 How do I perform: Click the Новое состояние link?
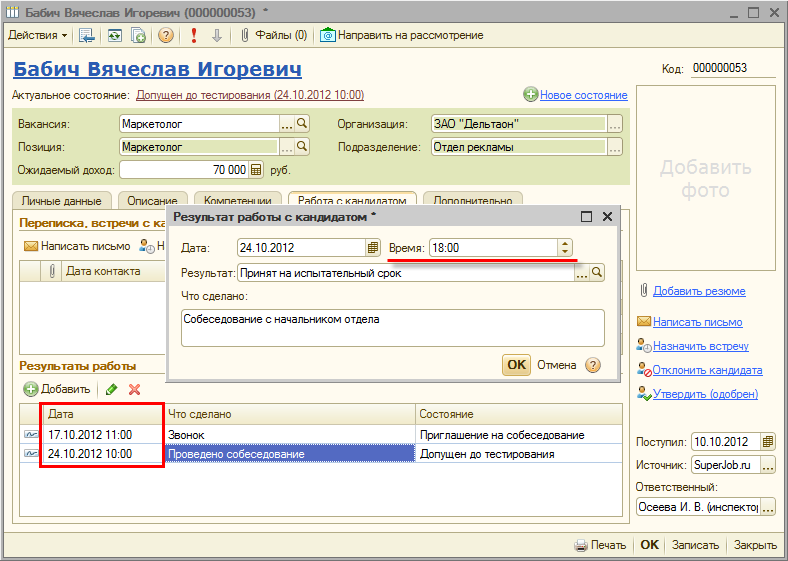[x=583, y=95]
